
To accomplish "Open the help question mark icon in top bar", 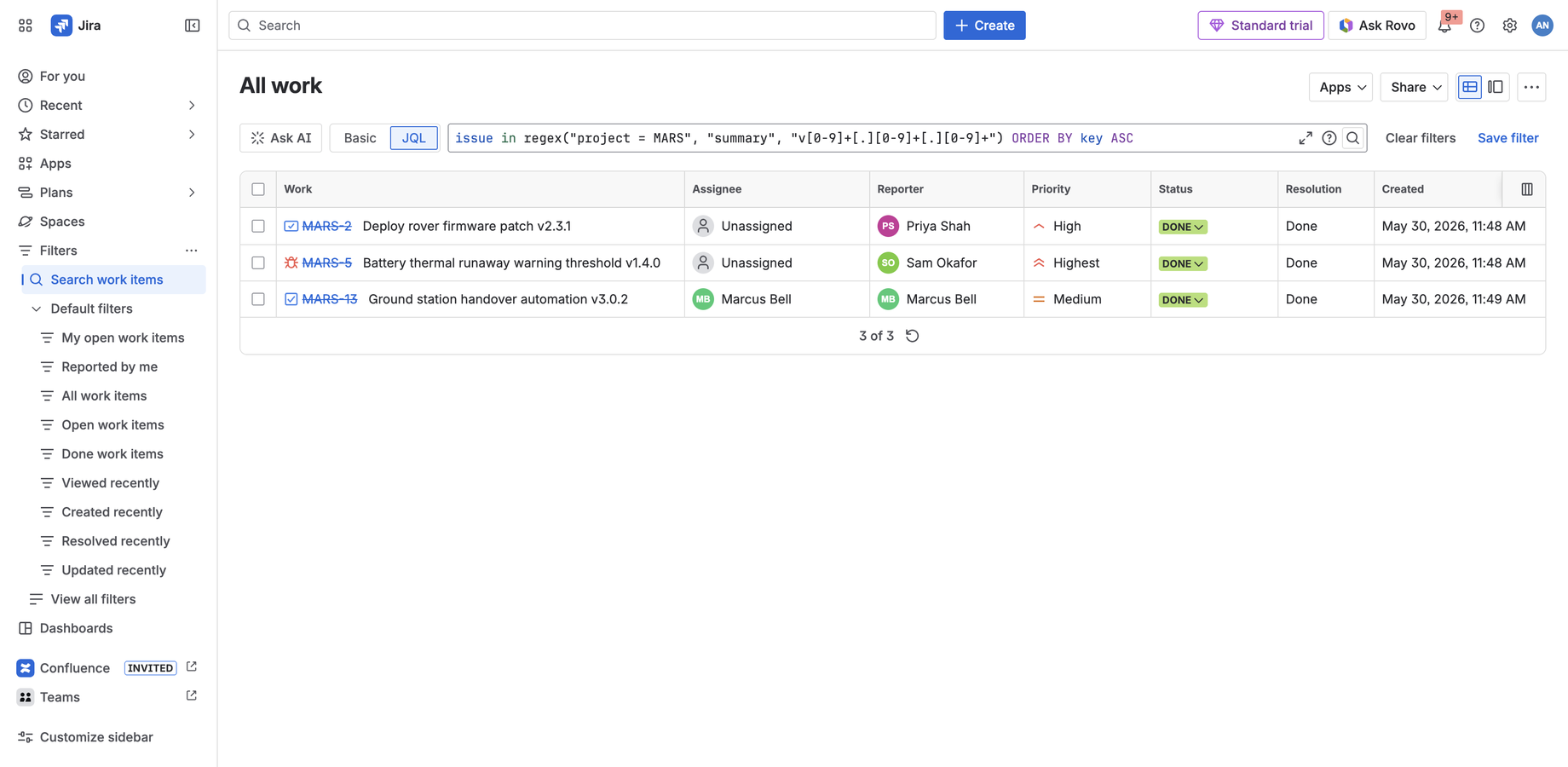I will (x=1477, y=26).
